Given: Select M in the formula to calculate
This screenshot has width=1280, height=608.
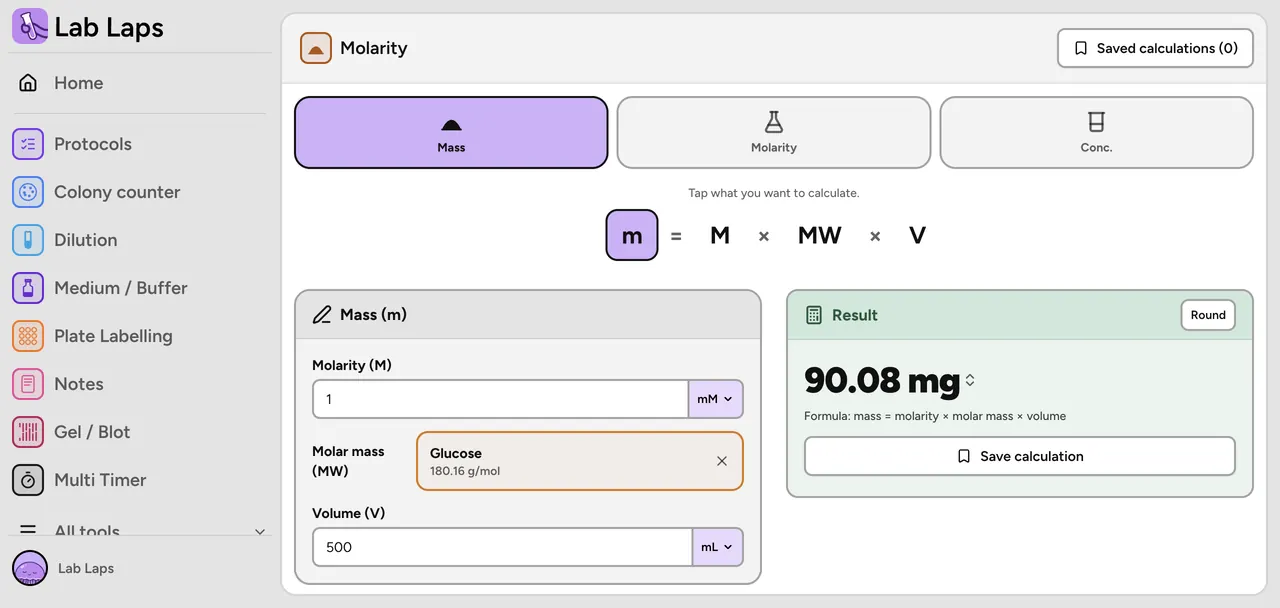Looking at the screenshot, I should tap(720, 235).
